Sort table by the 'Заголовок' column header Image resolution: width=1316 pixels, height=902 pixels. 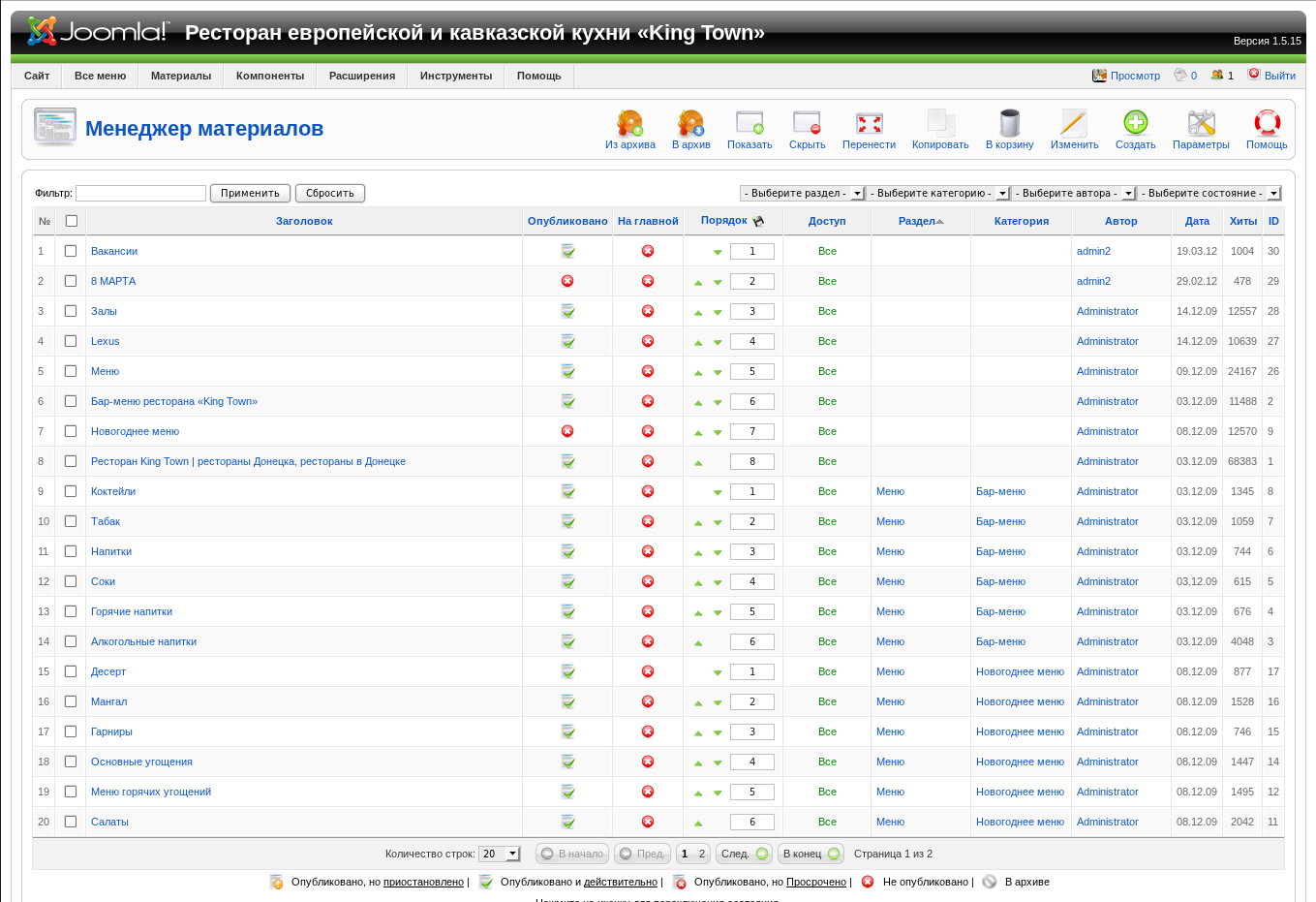pyautogui.click(x=304, y=221)
